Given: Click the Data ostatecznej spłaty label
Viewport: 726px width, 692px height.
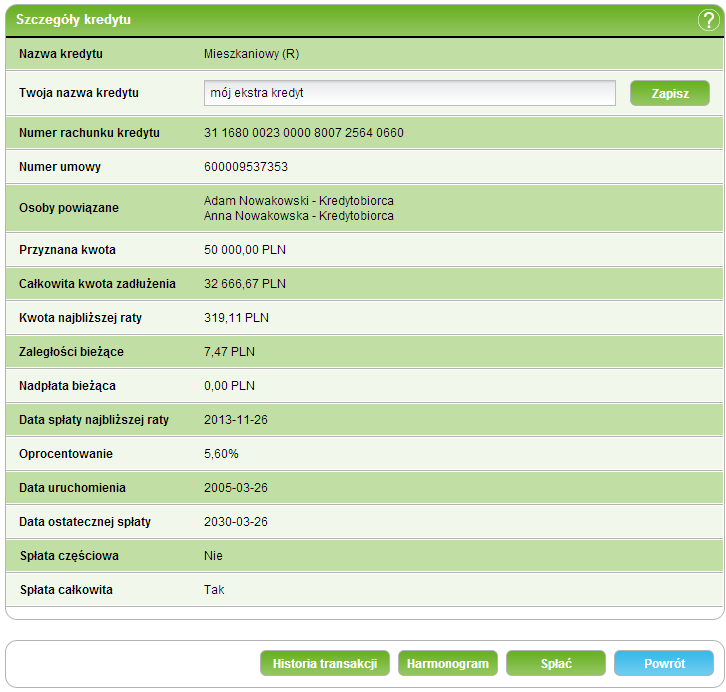Looking at the screenshot, I should (x=85, y=522).
